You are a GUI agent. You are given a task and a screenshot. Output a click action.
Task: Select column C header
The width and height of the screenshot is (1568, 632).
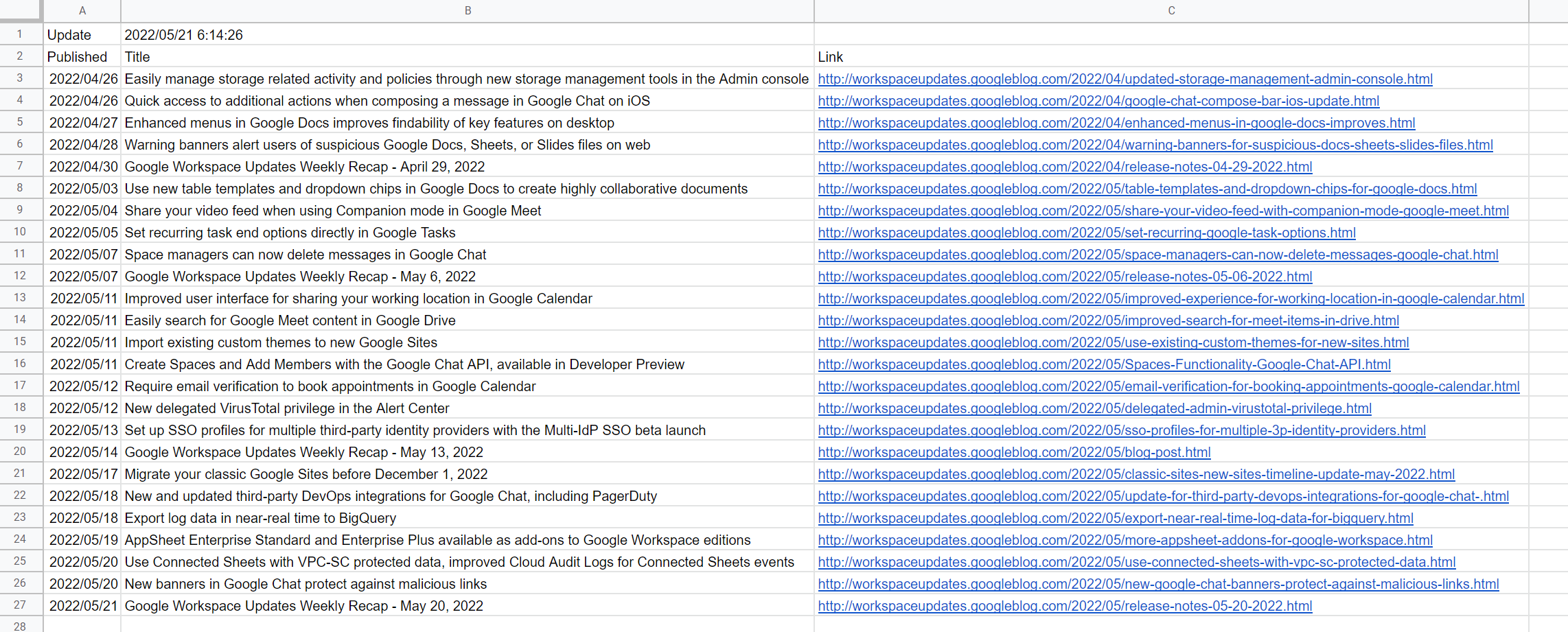click(x=1171, y=11)
